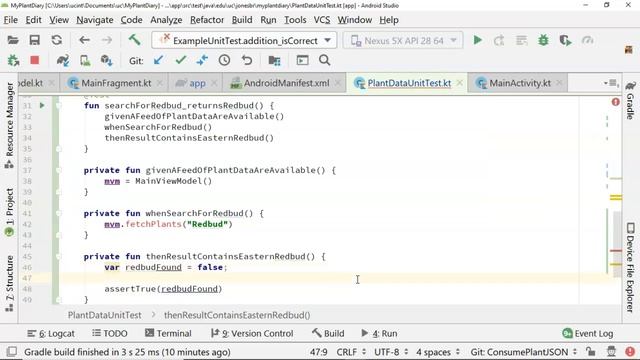The height and width of the screenshot is (360, 640).
Task: Open Git branch ConsumePlantJSON popup
Action: click(524, 352)
